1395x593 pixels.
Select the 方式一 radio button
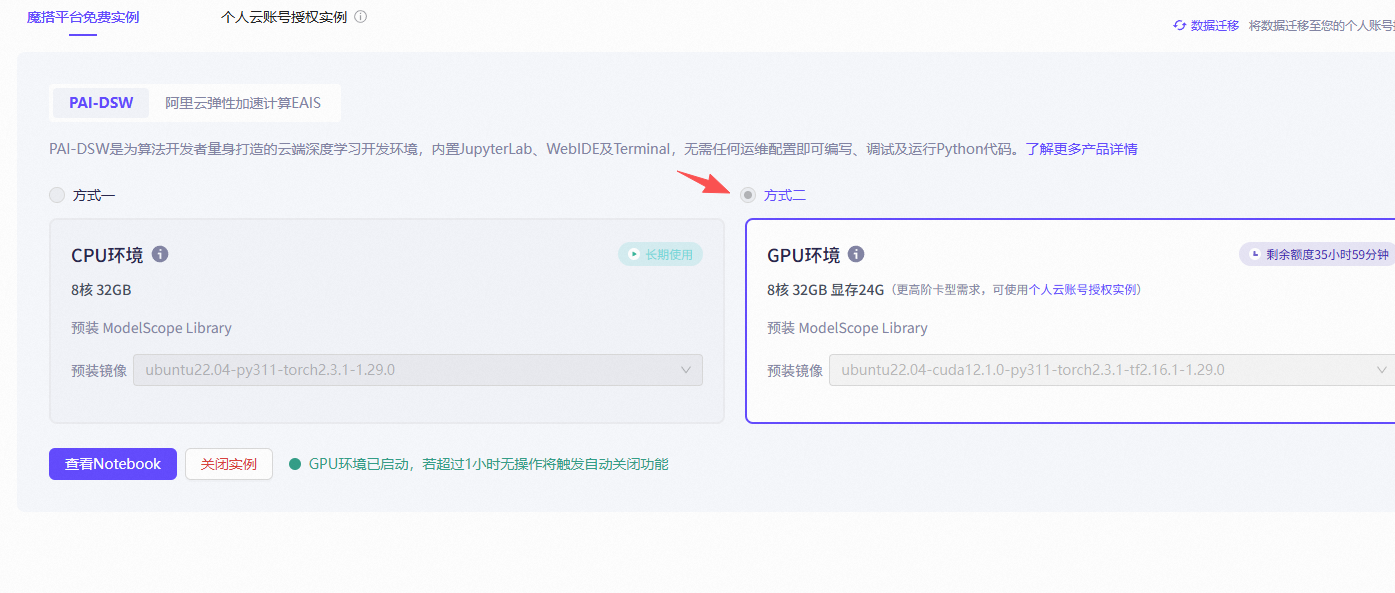tap(57, 195)
